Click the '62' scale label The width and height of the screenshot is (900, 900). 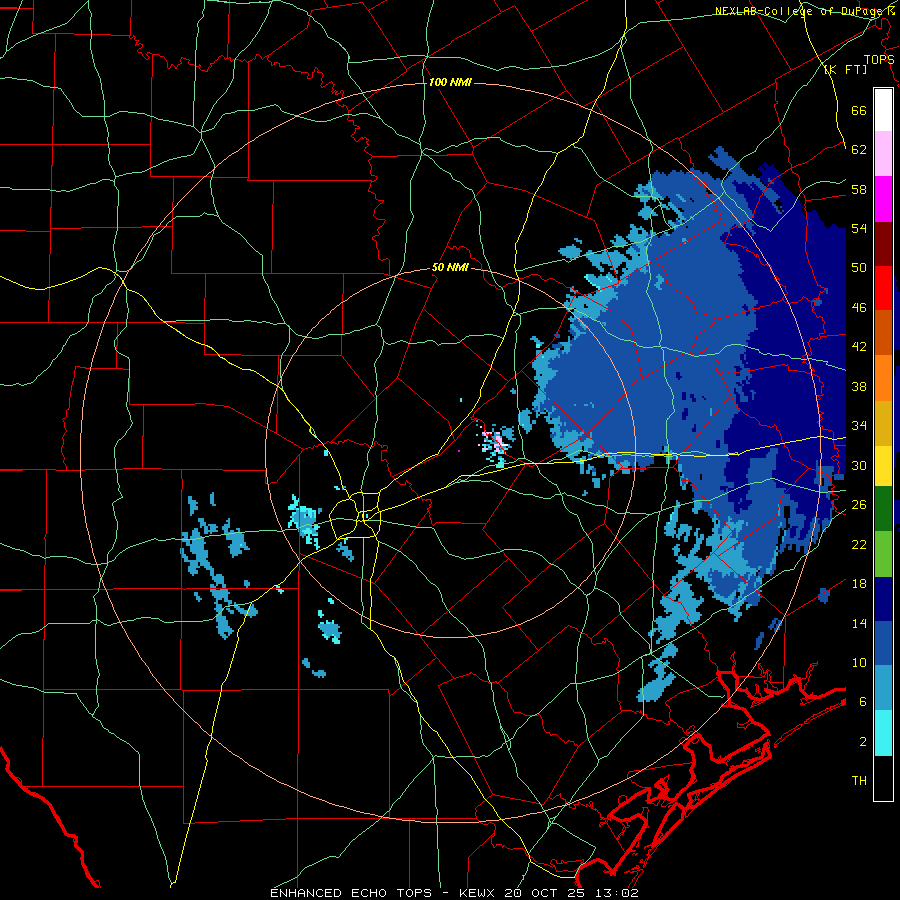859,150
